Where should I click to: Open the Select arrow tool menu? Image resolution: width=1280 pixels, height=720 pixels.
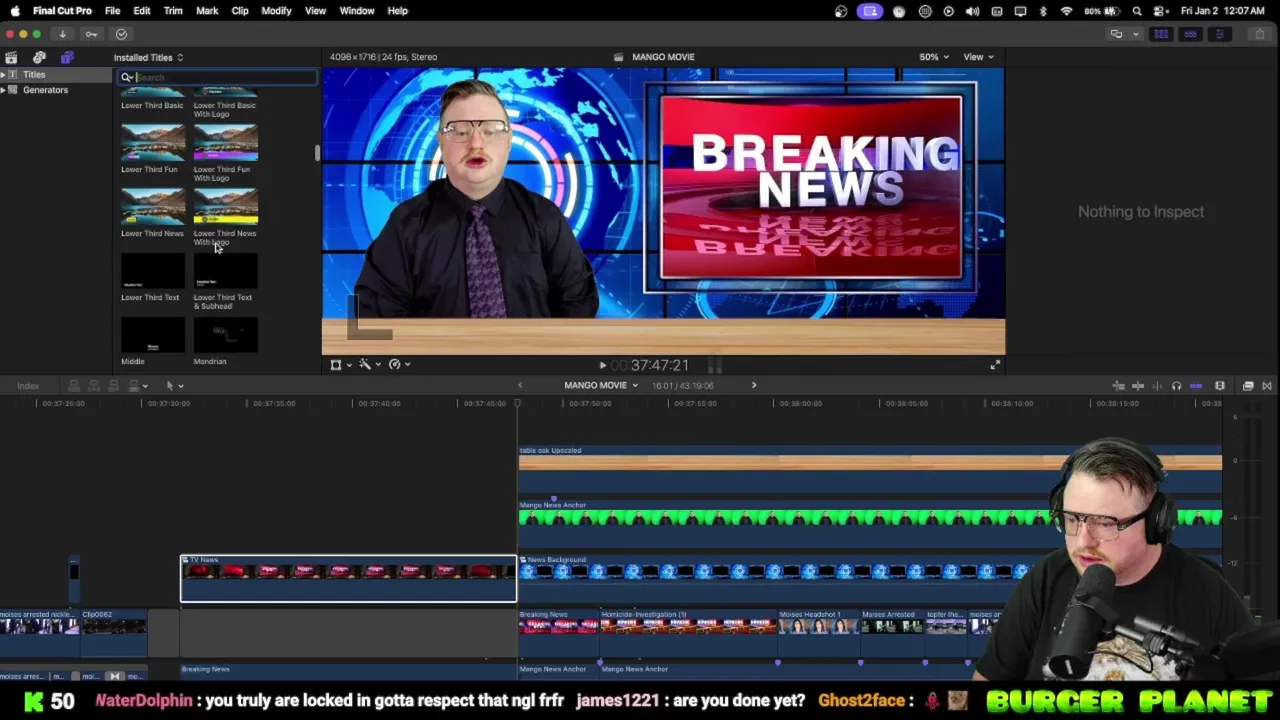coord(174,386)
